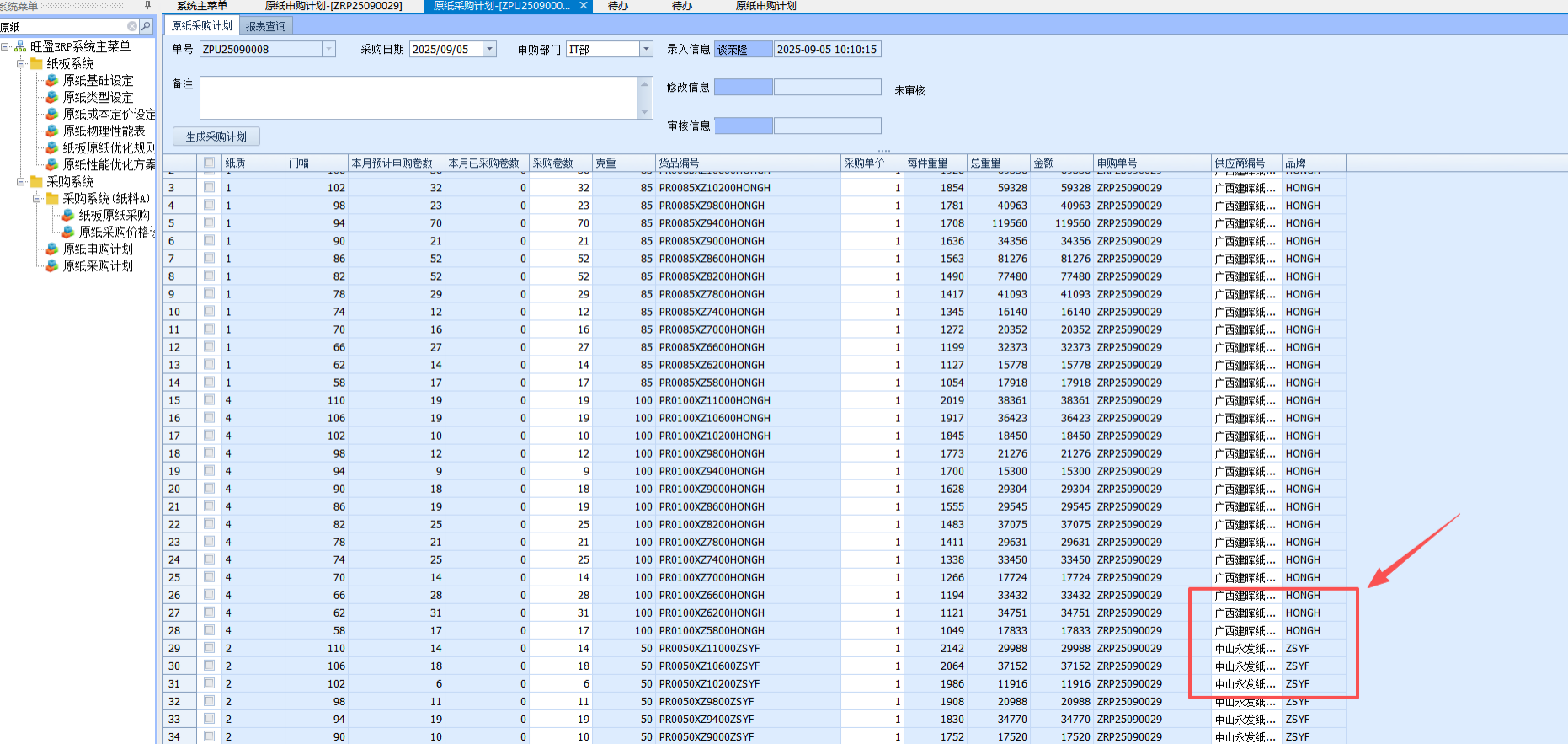Select the 原纸采购计划 sub-tab
This screenshot has height=744, width=1568.
click(x=201, y=25)
